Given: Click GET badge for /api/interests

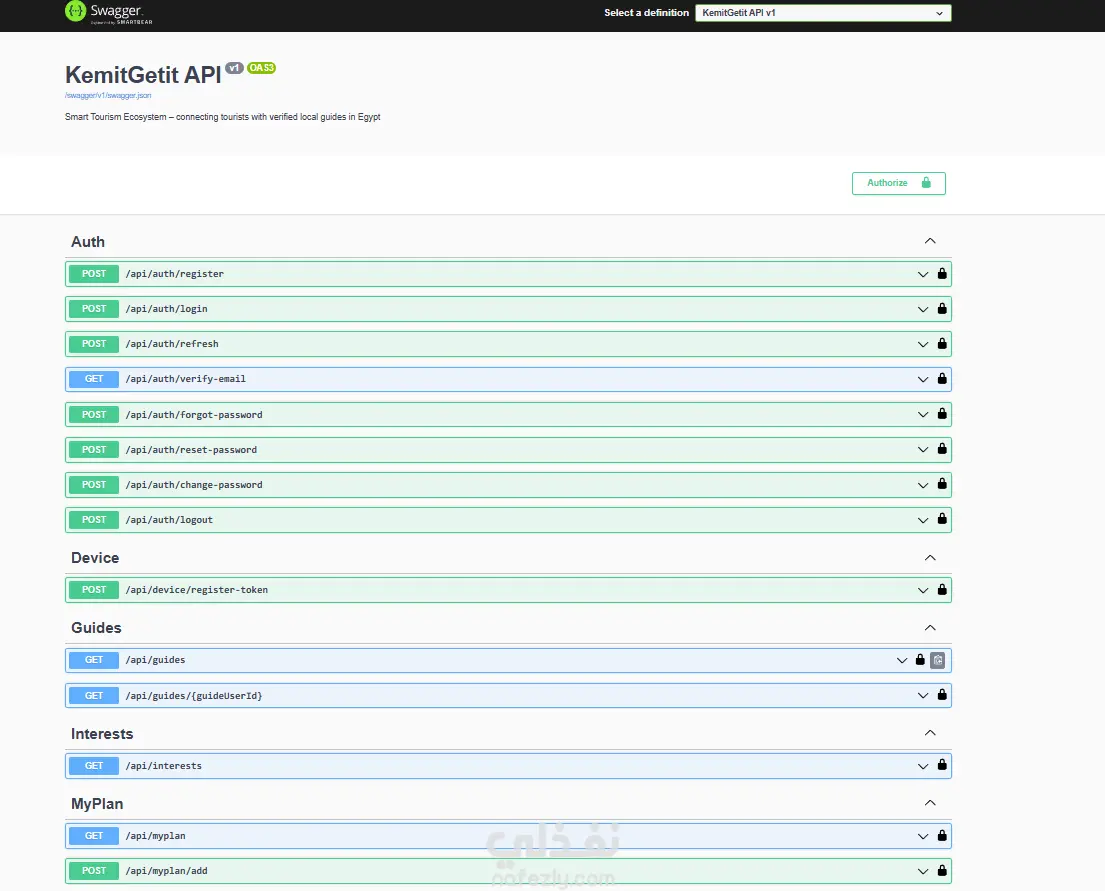Looking at the screenshot, I should click(x=94, y=766).
